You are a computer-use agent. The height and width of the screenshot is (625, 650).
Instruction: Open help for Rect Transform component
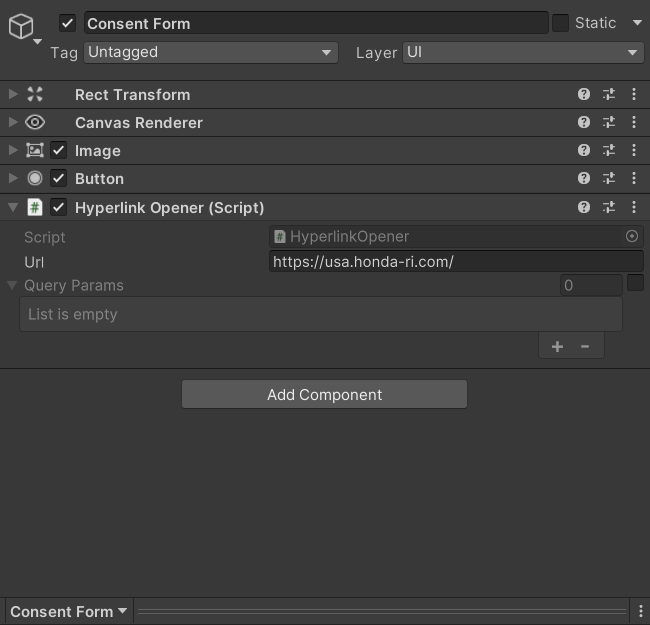click(584, 94)
